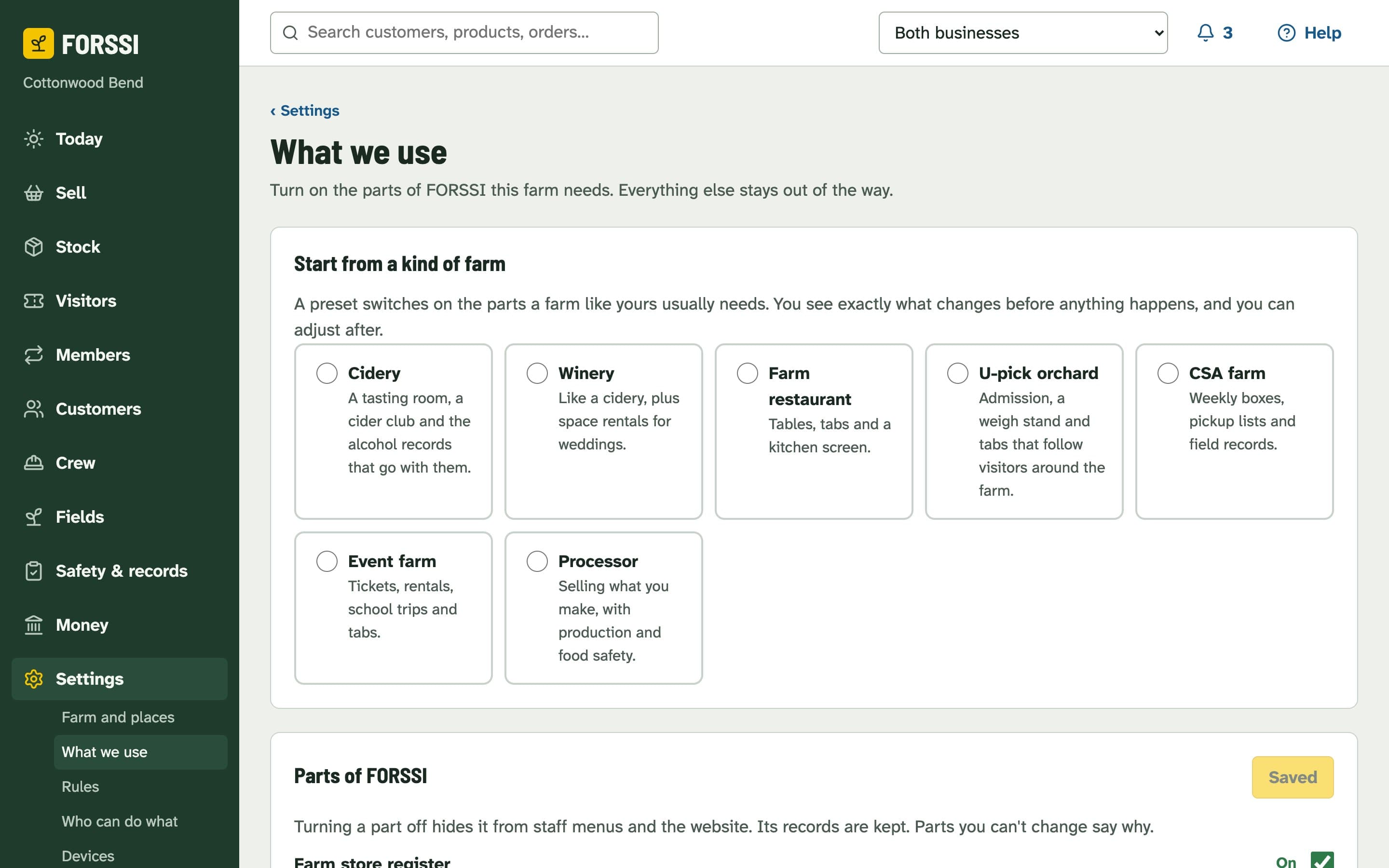Image resolution: width=1389 pixels, height=868 pixels.
Task: Click the notification count 3
Action: [x=1228, y=33]
